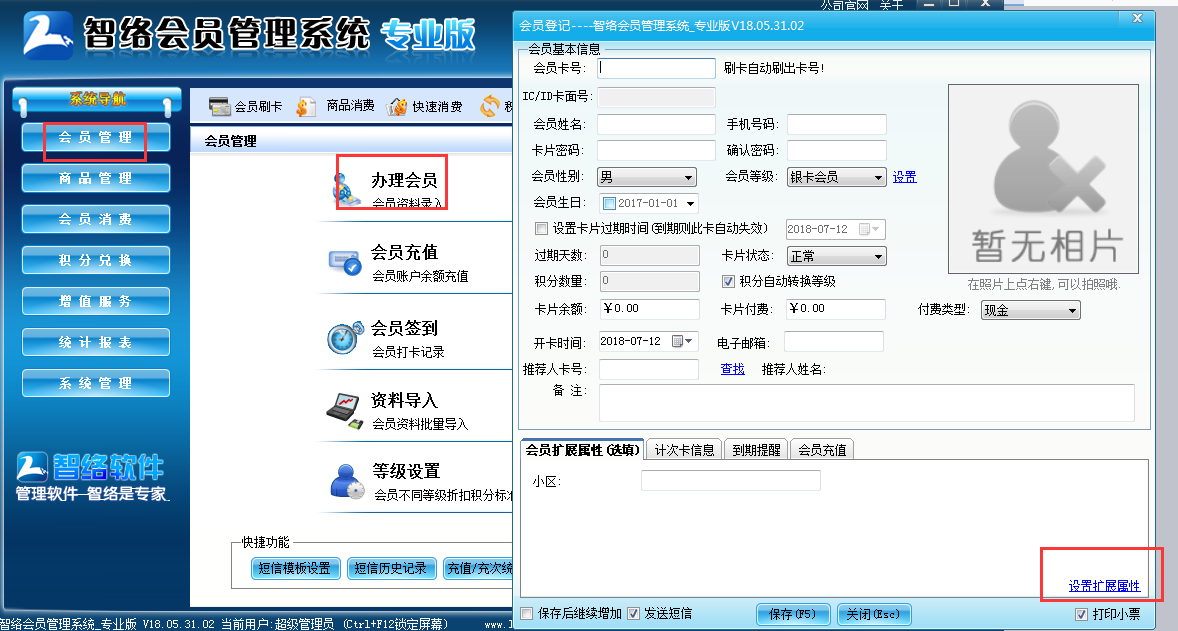Viewport: 1178px width, 631px height.
Task: Click the 资料导入 laptop icon
Action: [x=345, y=410]
